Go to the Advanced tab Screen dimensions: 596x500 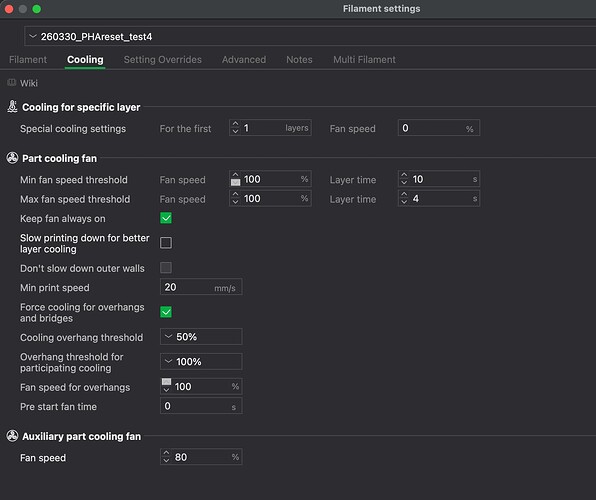tap(244, 60)
